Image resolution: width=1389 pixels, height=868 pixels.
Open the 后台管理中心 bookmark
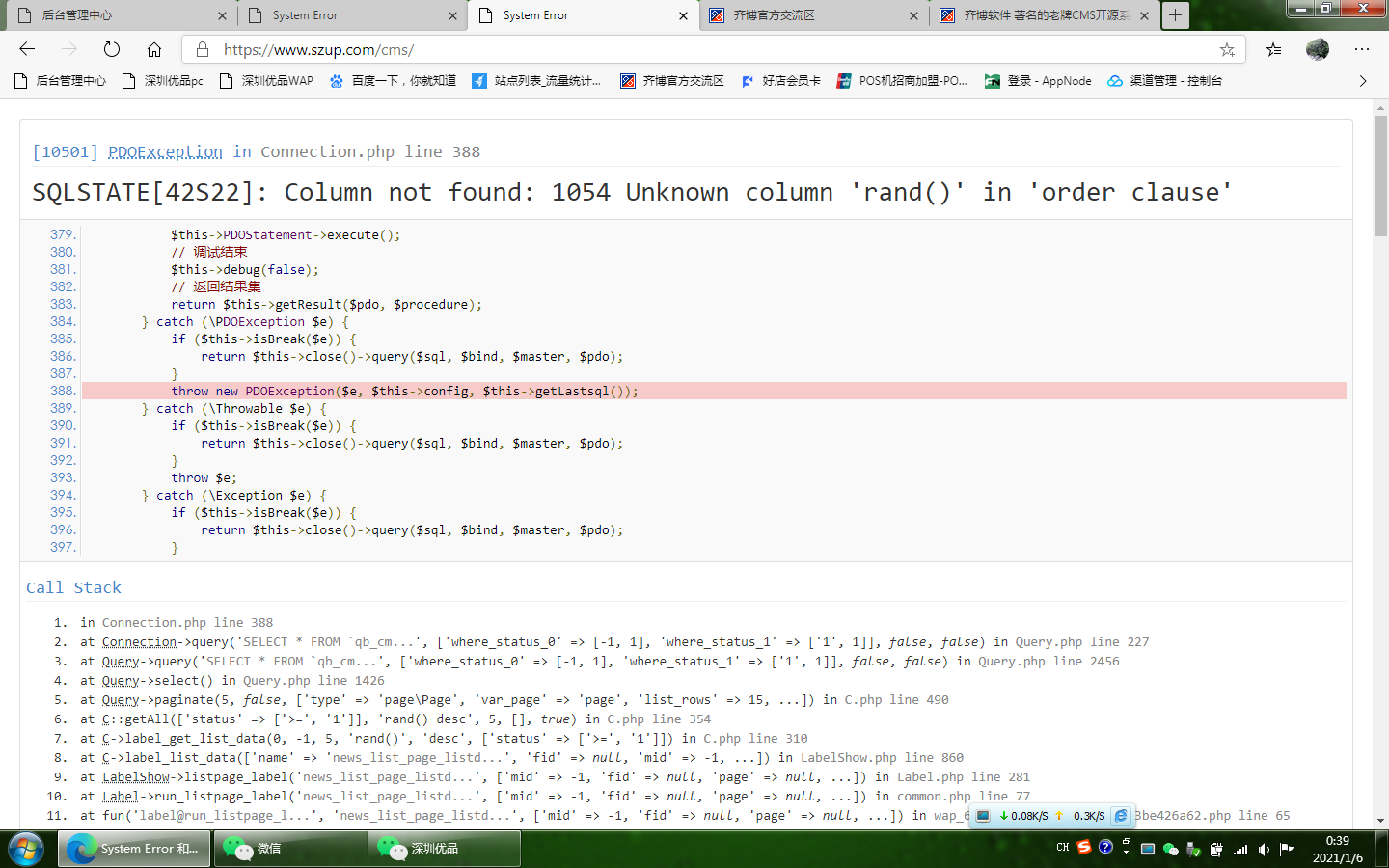point(61,81)
